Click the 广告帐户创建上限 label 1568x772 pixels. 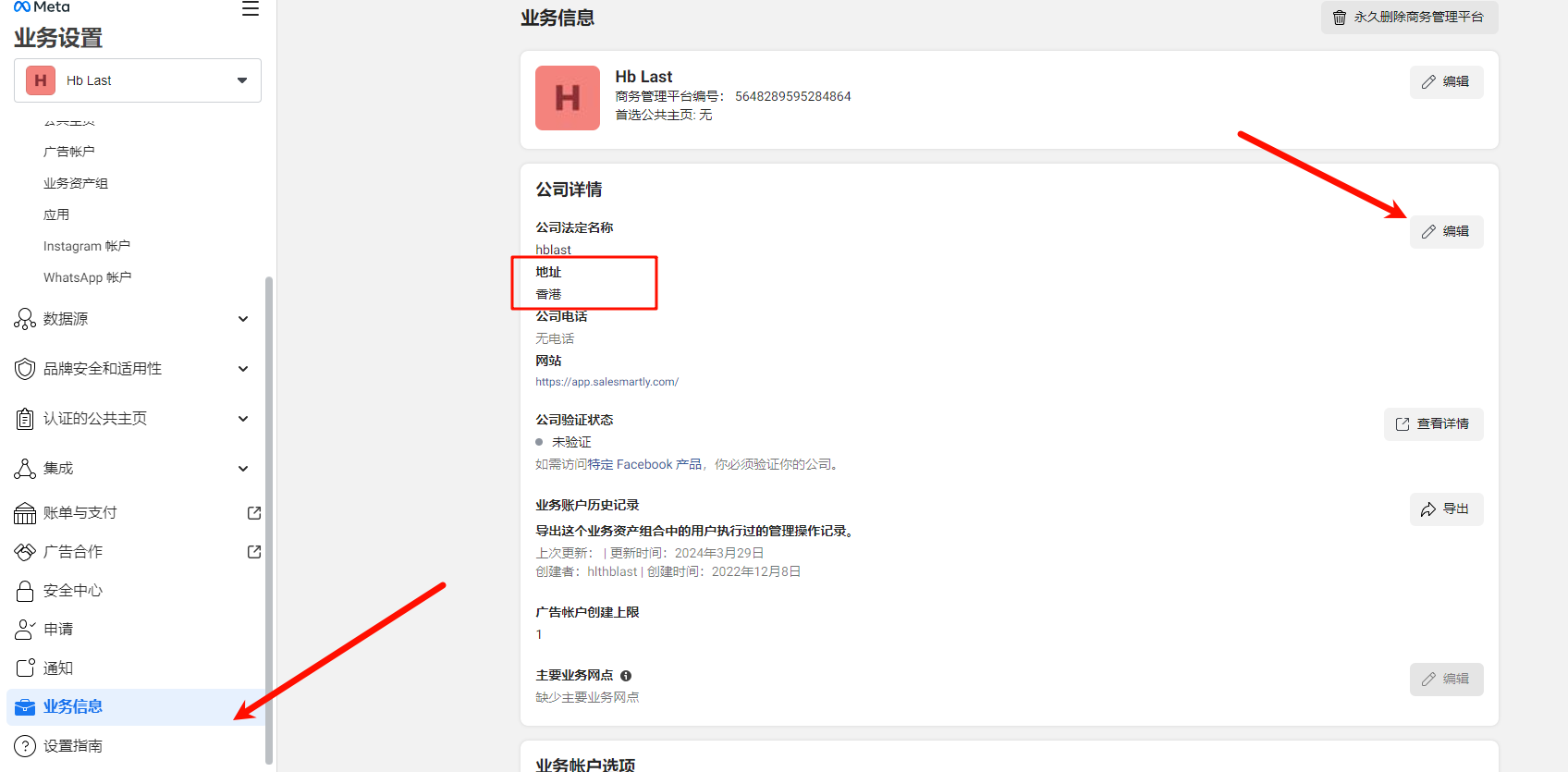pyautogui.click(x=587, y=613)
